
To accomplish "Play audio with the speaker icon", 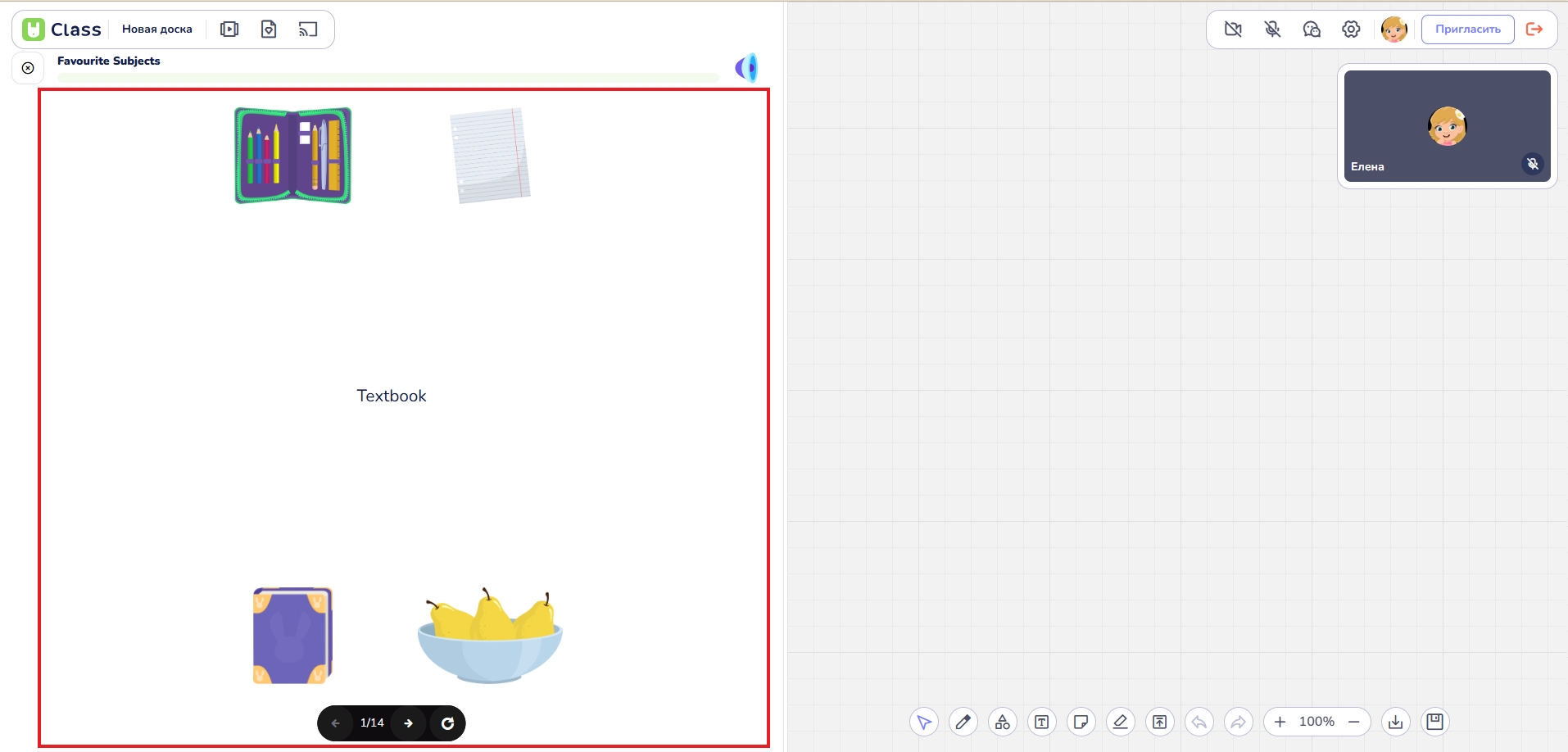I will coord(746,68).
